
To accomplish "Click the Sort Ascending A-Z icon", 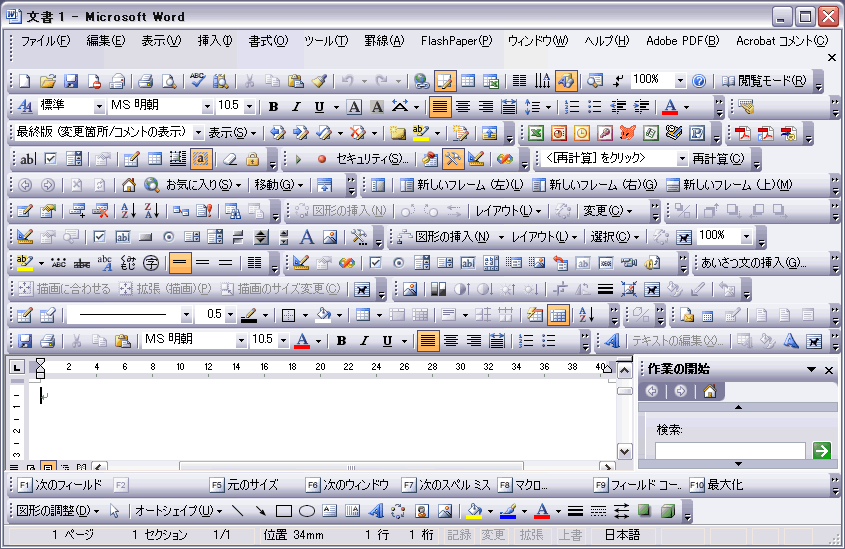I will click(x=128, y=211).
